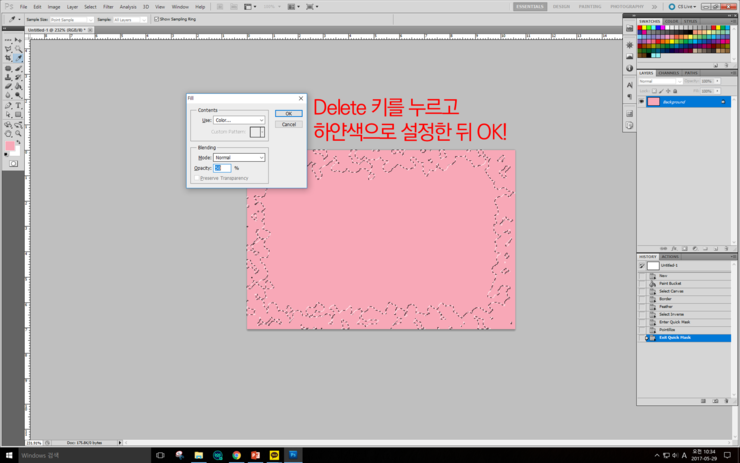Expand the Sample Size dropdown

point(71,19)
